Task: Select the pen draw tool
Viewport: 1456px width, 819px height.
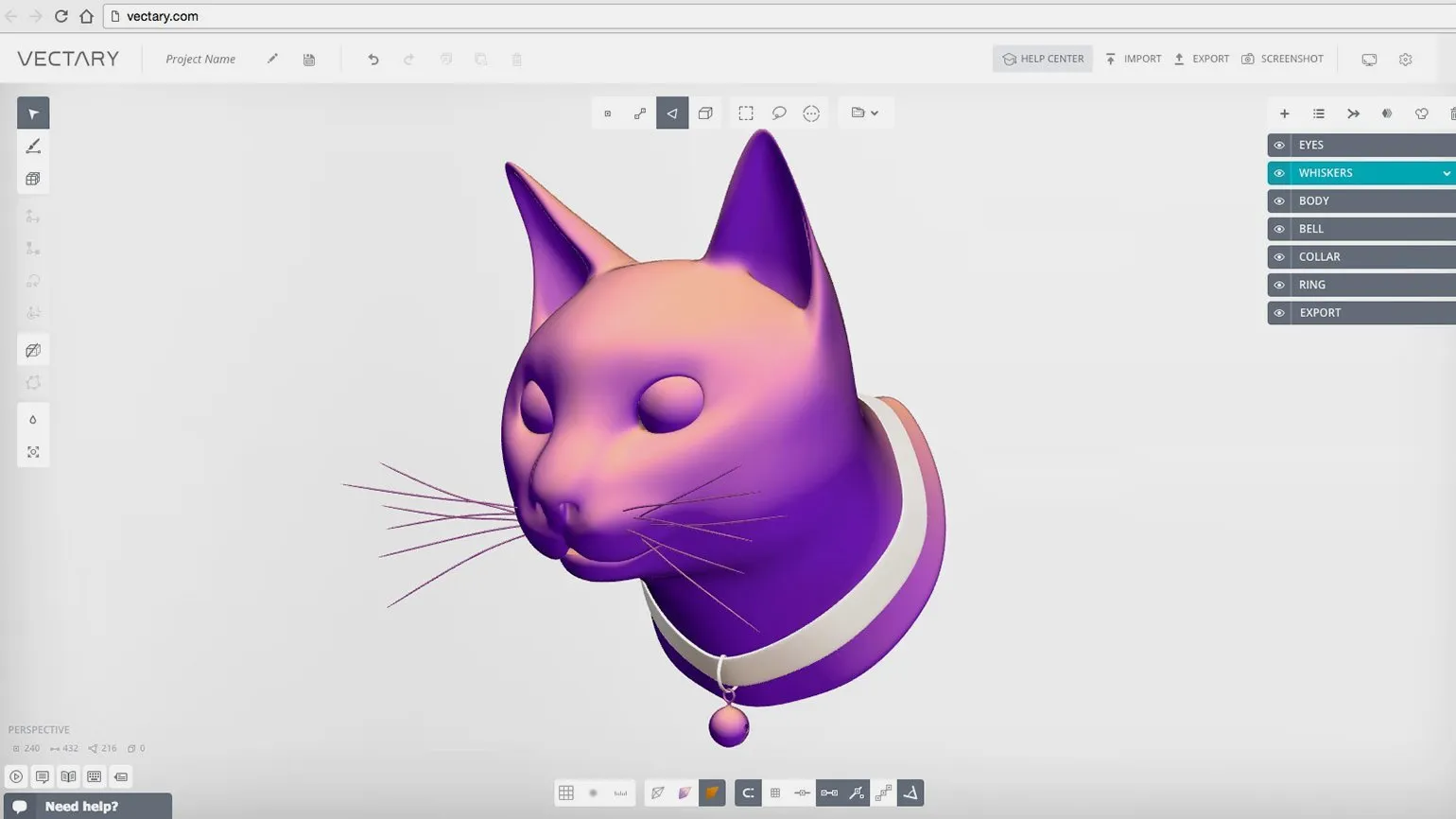Action: click(x=33, y=146)
